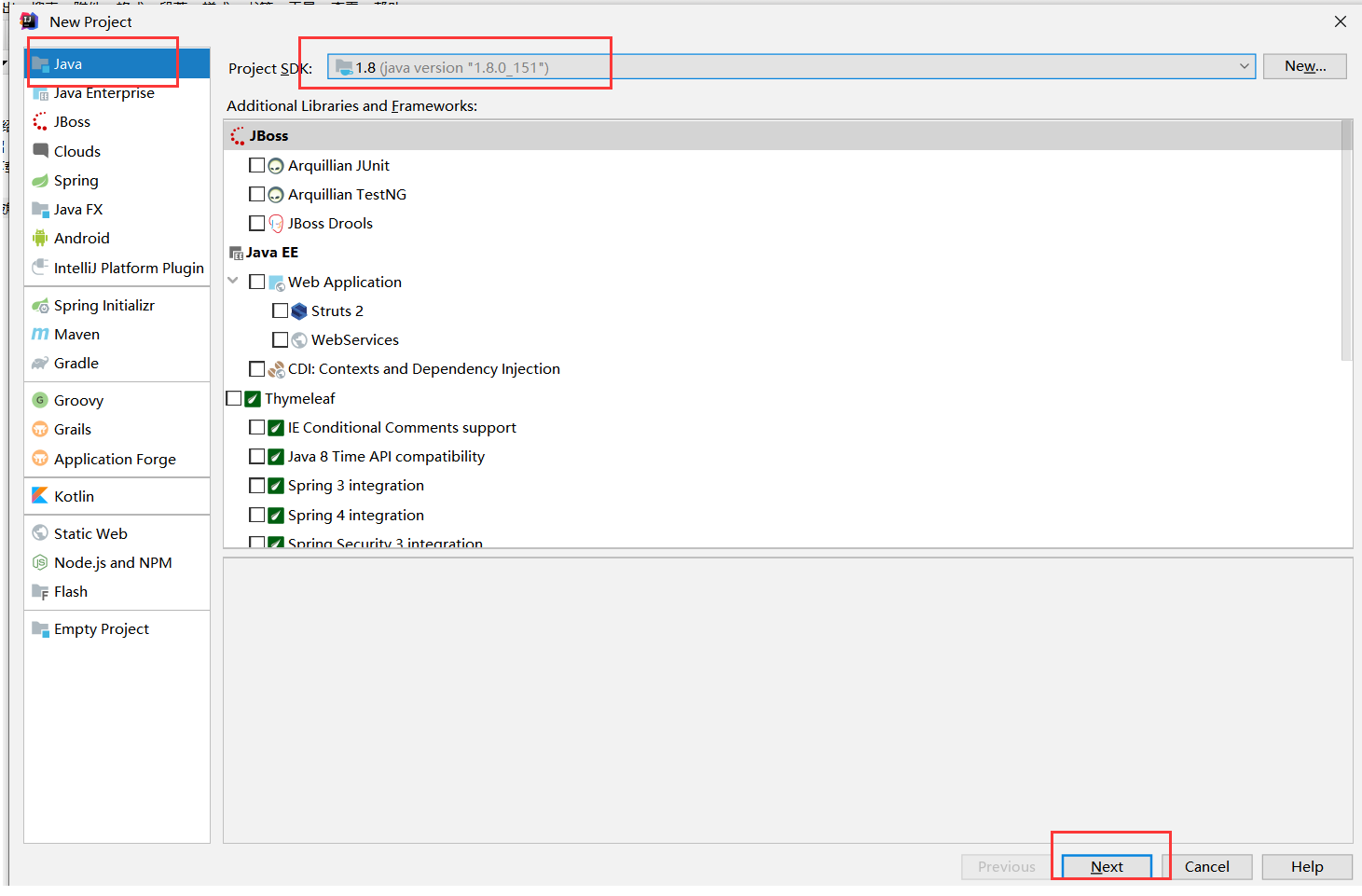Click the frameworks list vertical scrollbar

click(x=1346, y=241)
